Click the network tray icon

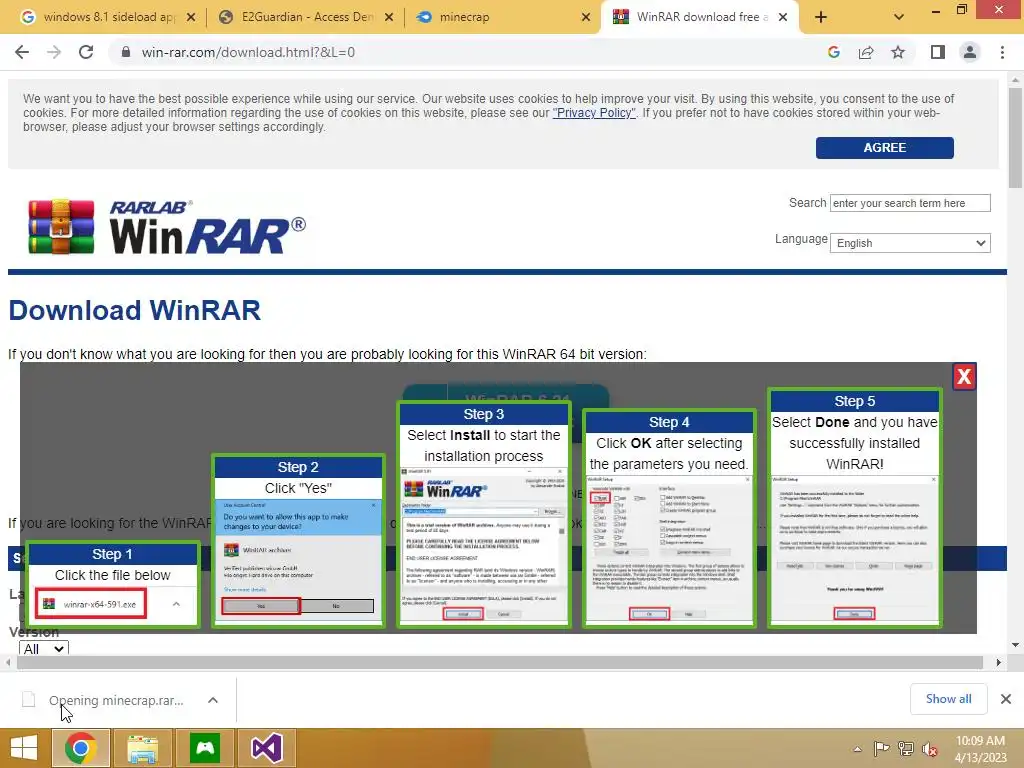point(906,749)
